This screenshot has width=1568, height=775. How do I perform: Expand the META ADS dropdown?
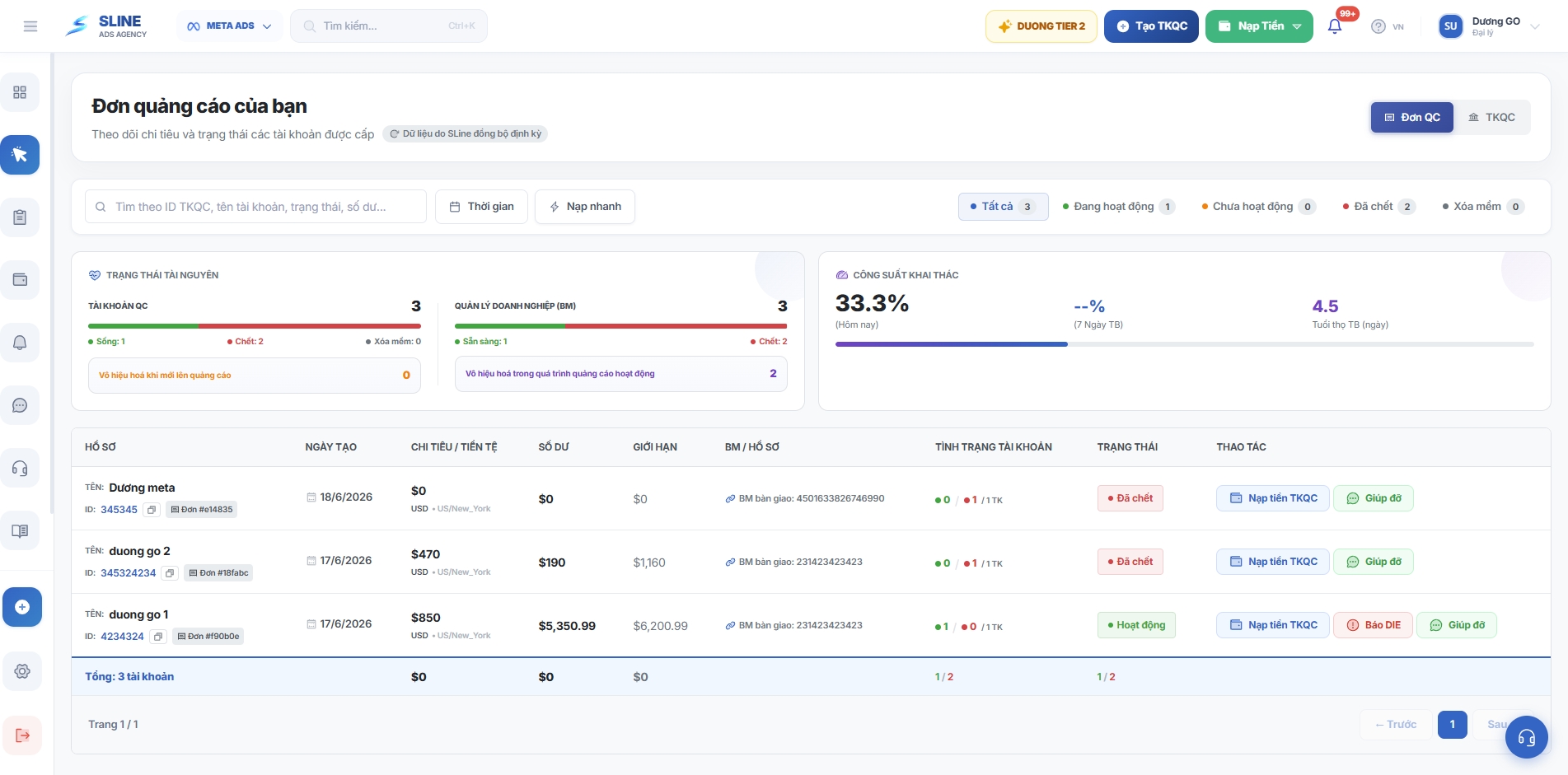click(x=229, y=26)
